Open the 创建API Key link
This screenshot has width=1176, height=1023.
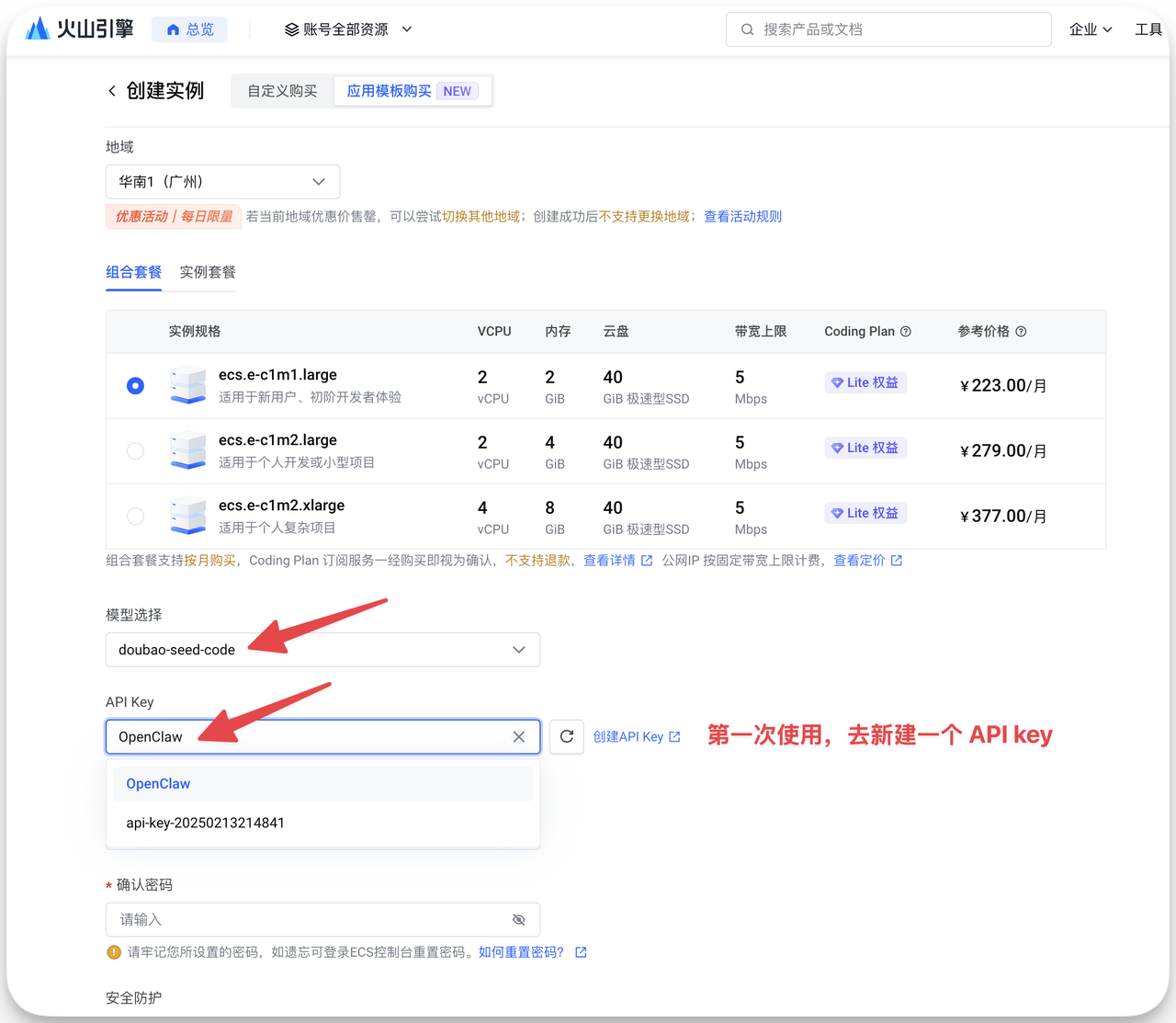628,737
